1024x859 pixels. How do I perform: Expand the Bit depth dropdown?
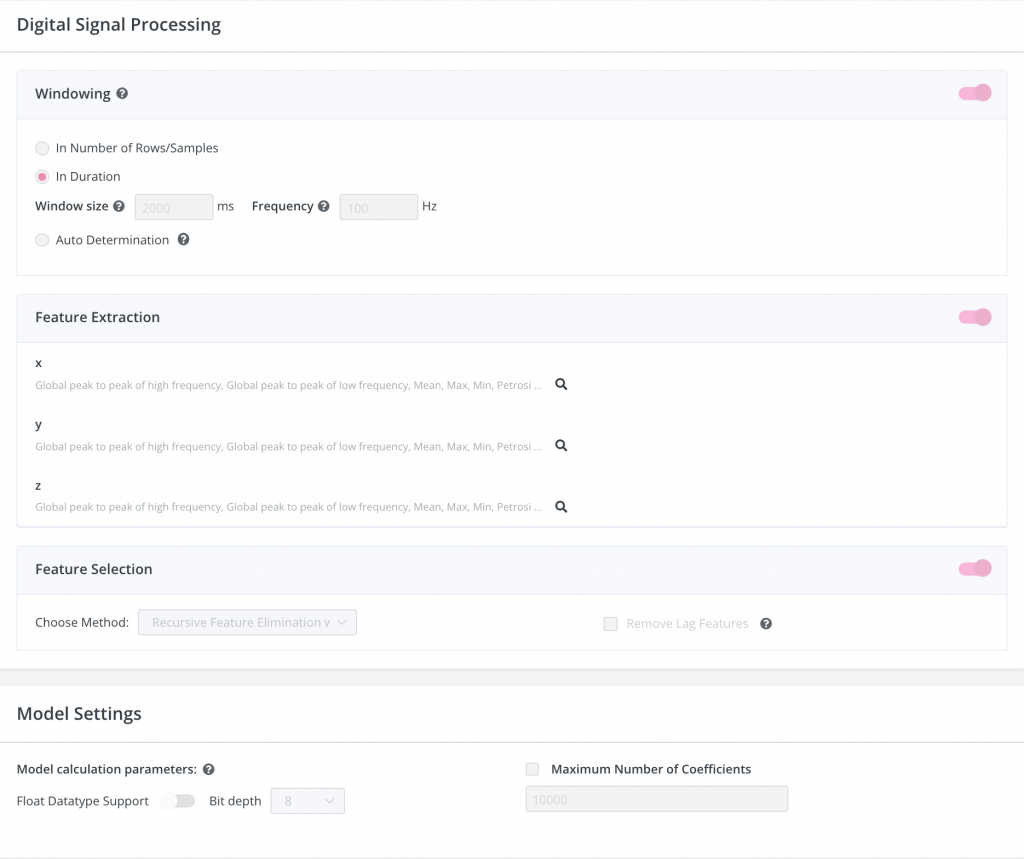pos(307,801)
